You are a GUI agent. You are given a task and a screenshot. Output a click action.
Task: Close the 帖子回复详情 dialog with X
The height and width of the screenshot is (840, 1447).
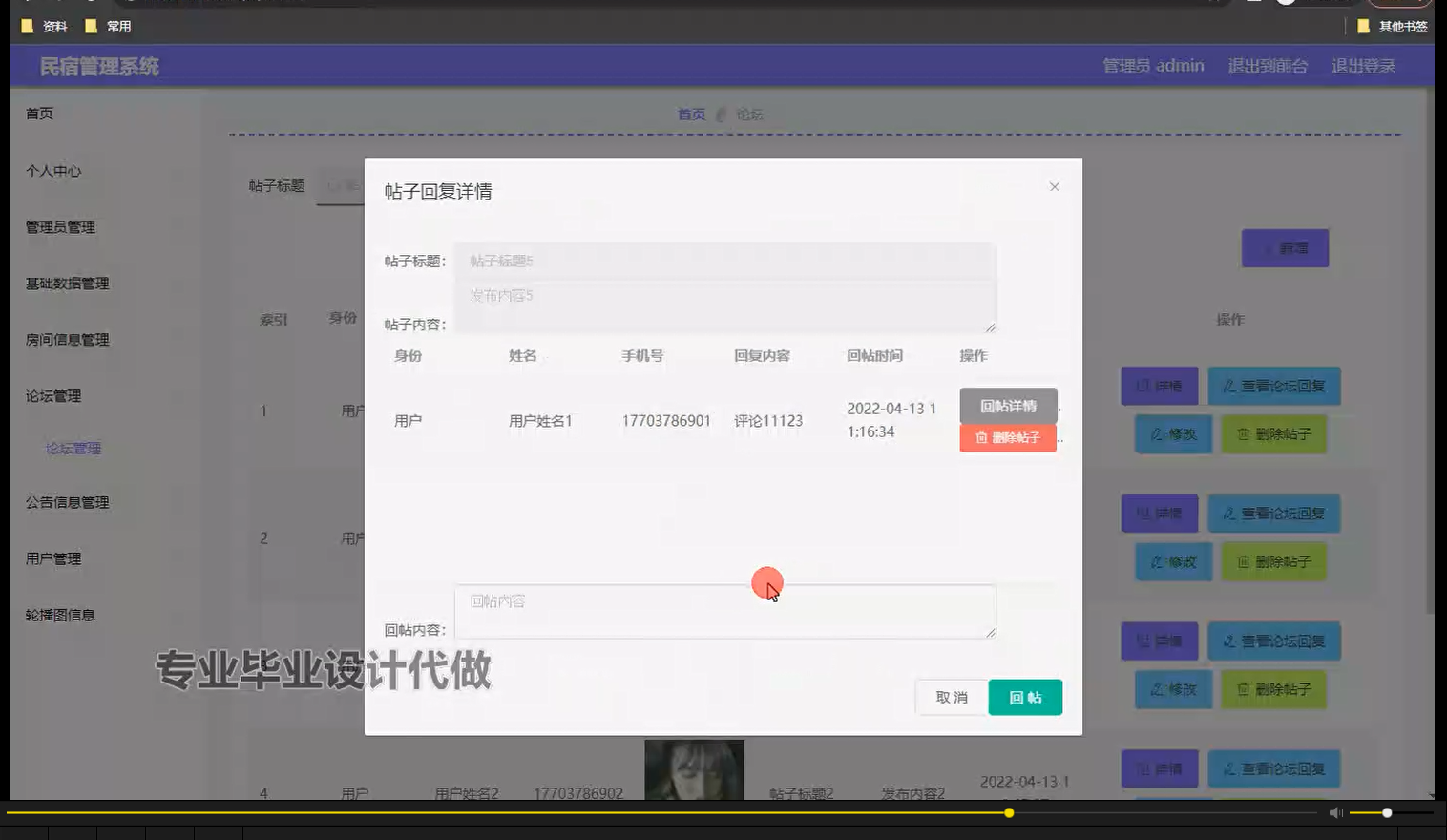coord(1054,186)
